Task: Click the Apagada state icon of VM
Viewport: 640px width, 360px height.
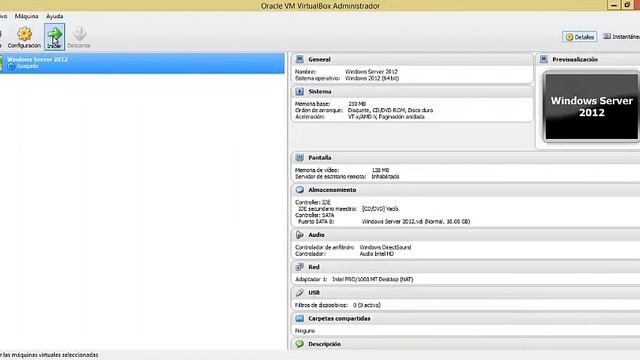Action: tap(11, 66)
